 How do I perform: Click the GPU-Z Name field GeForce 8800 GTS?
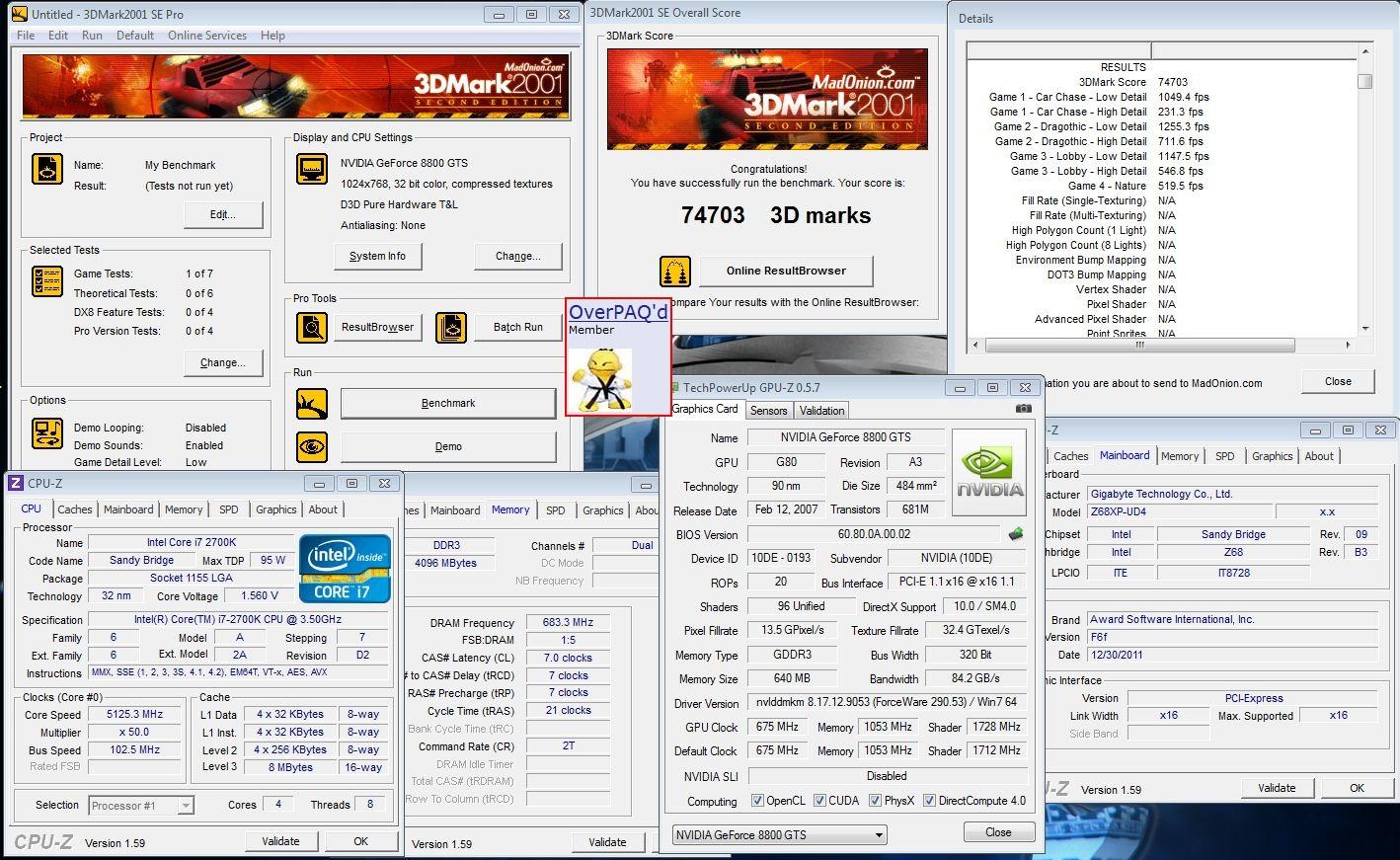pos(845,437)
